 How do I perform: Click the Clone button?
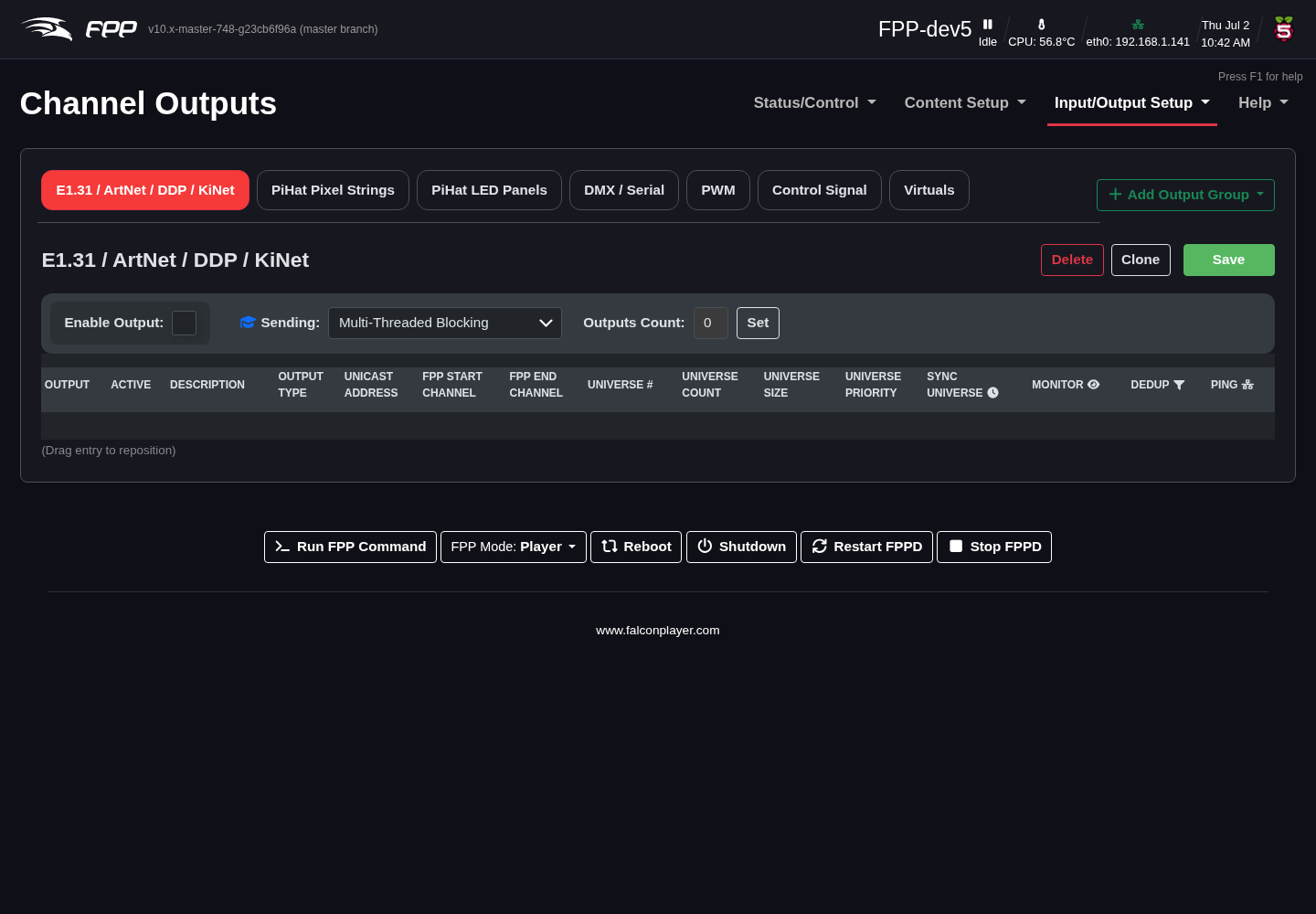[1141, 260]
